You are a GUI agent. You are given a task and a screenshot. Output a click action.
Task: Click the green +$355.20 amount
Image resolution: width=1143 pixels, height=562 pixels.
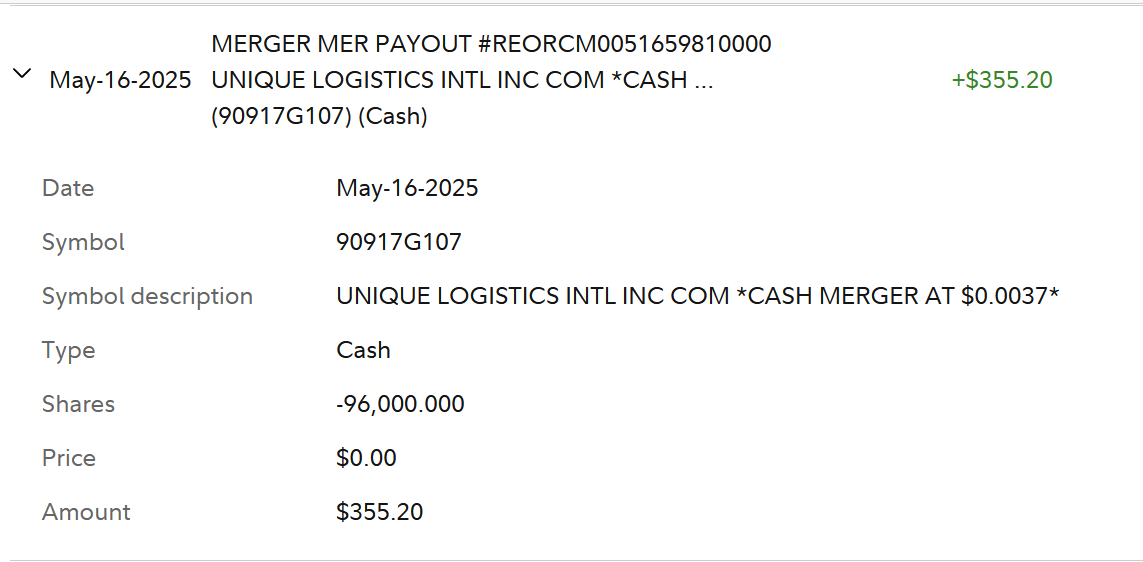click(x=1002, y=80)
